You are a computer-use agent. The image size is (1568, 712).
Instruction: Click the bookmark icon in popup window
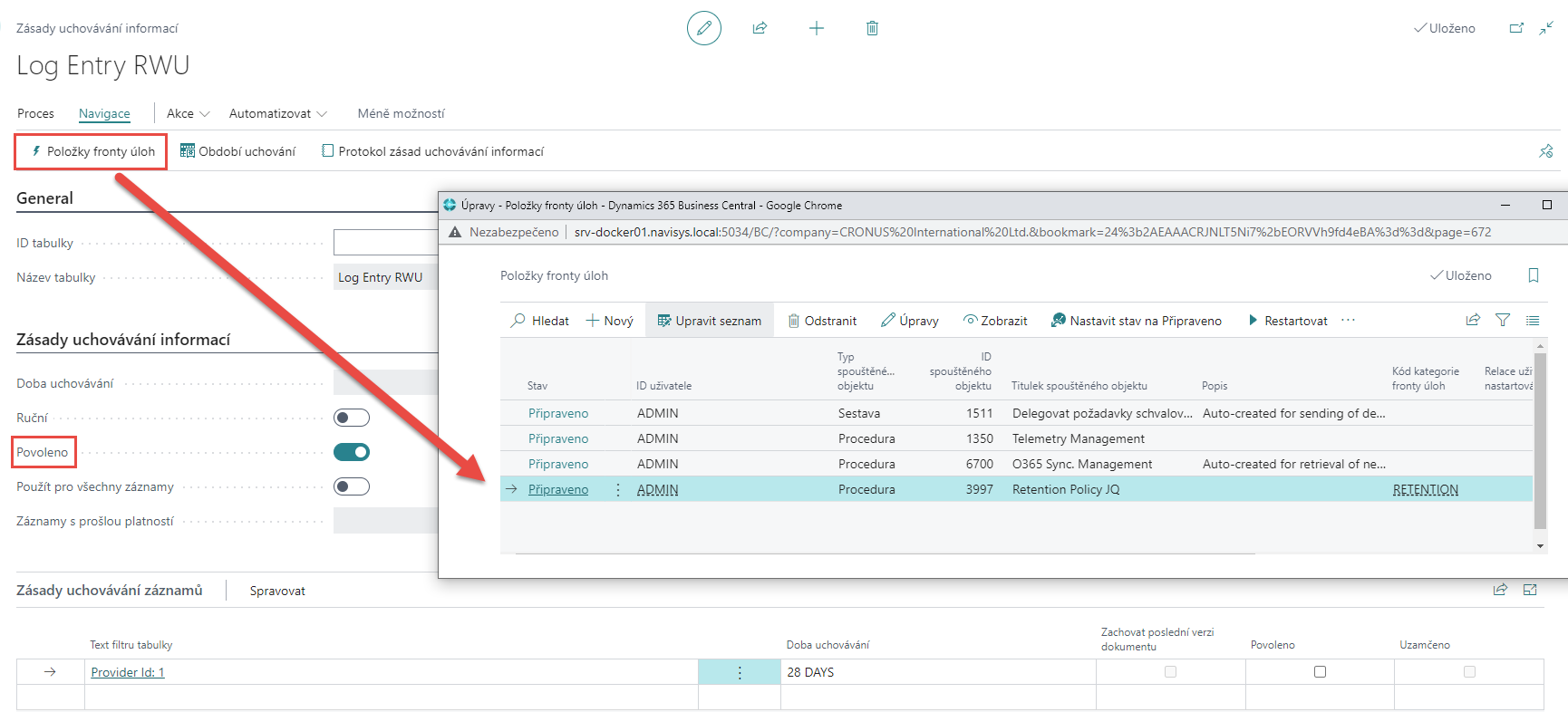[1533, 275]
